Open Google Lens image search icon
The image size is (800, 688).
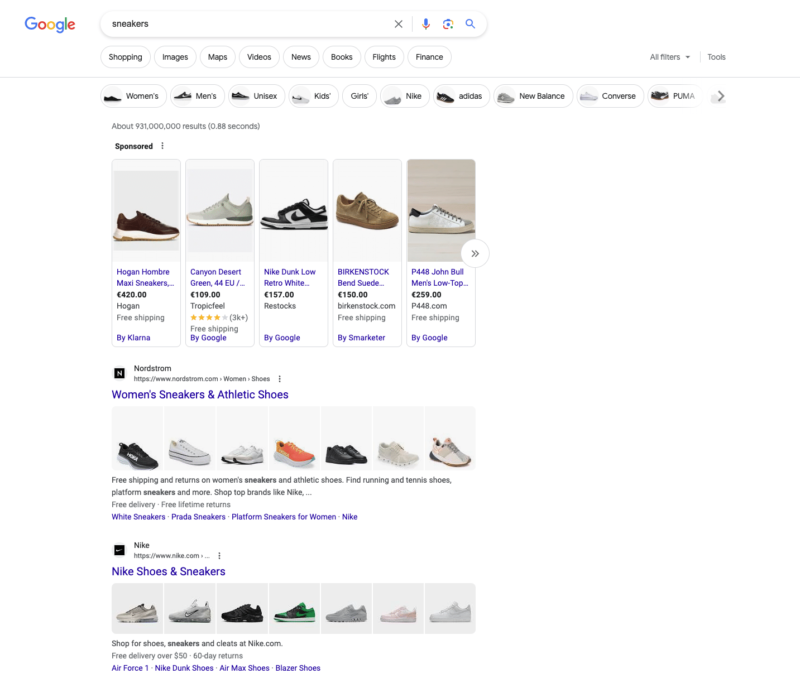click(448, 24)
